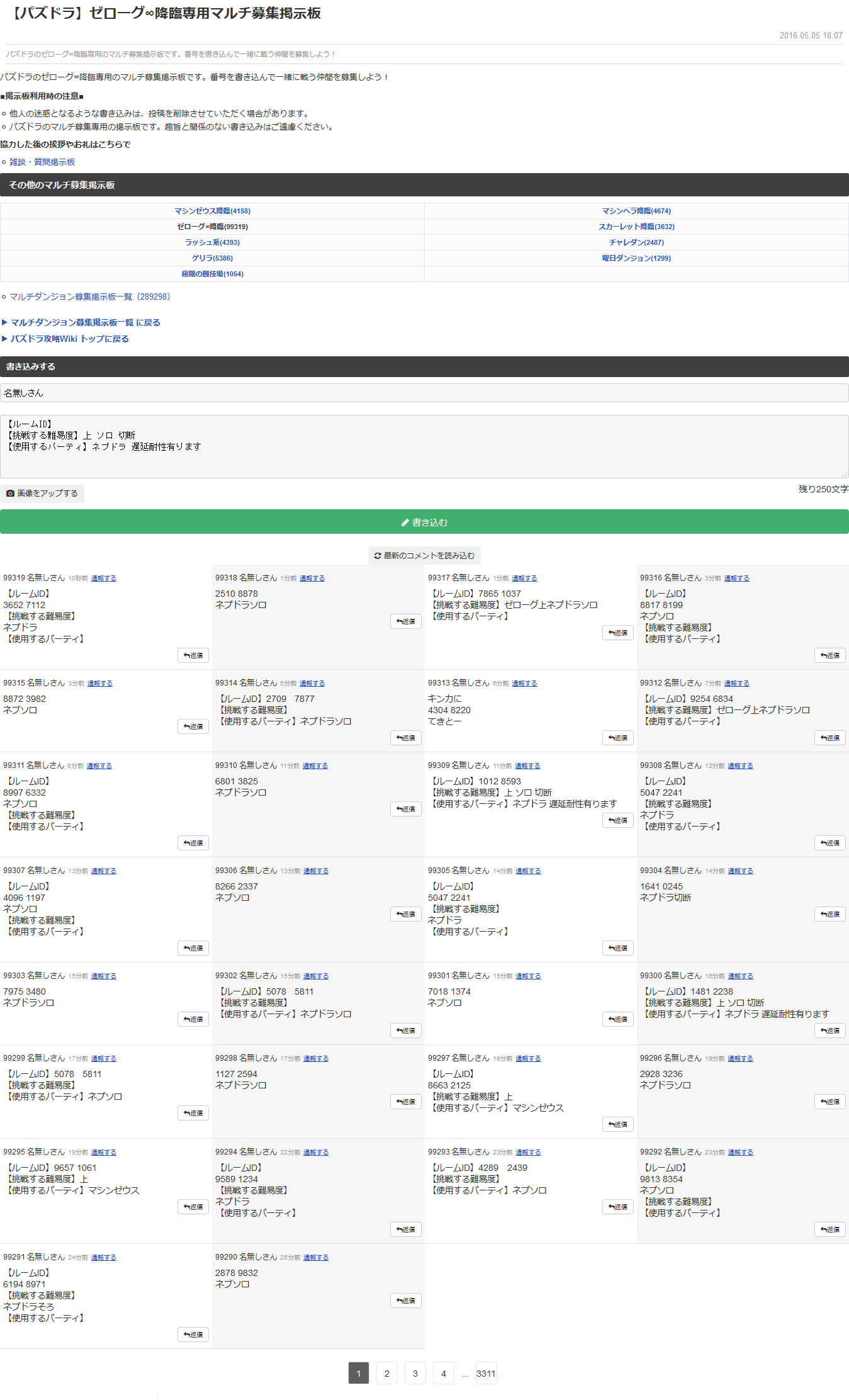The width and height of the screenshot is (849, 1400).
Task: Open マシンゼウス降臨(4158) board link
Action: point(213,211)
